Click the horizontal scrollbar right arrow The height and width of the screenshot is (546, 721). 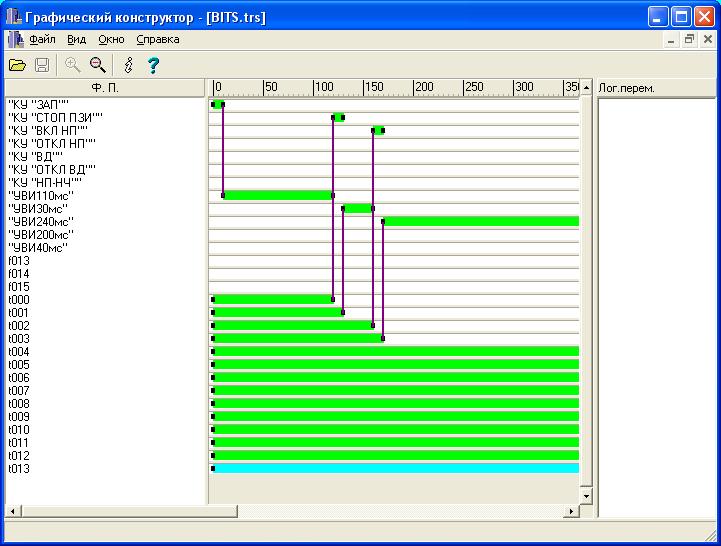[571, 511]
